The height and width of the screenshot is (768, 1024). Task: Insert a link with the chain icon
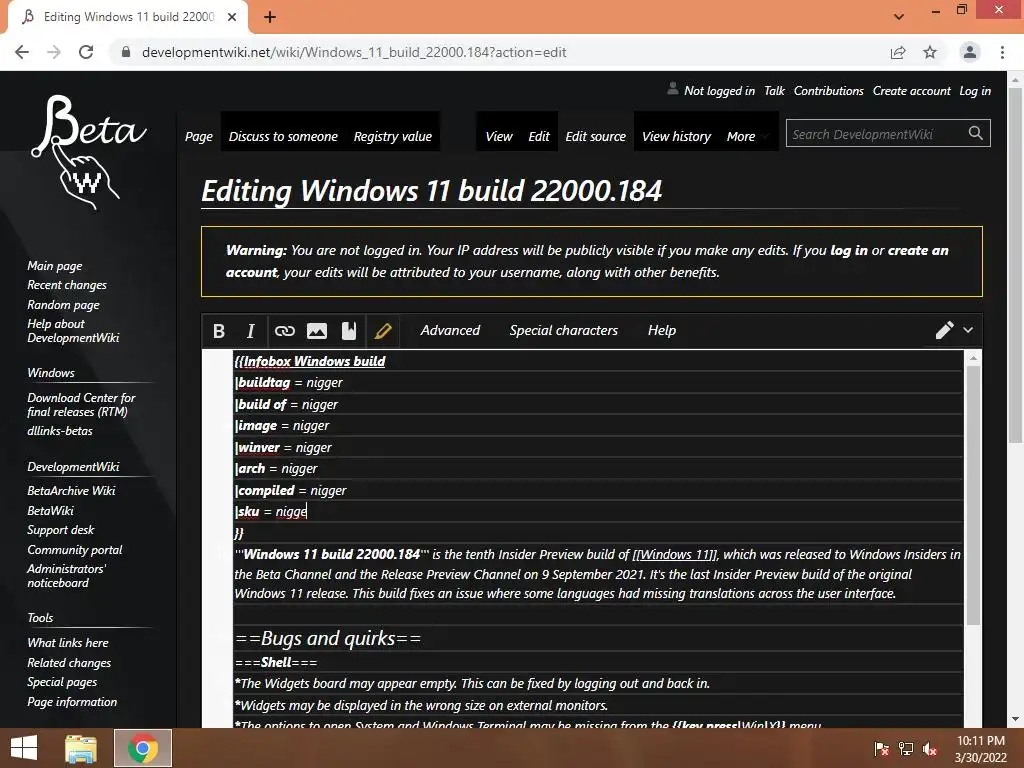(x=285, y=331)
